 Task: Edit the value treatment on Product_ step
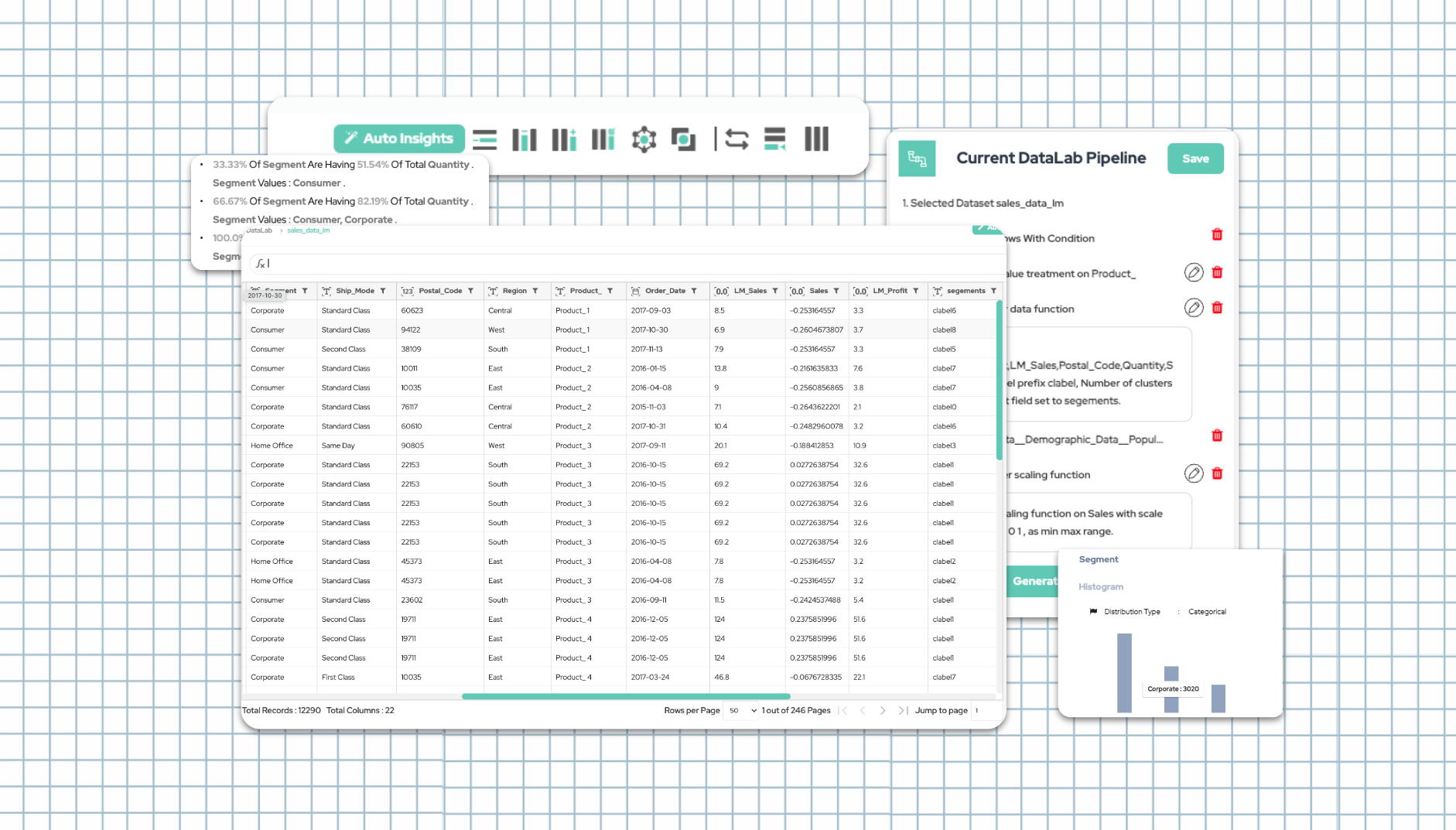pos(1194,272)
